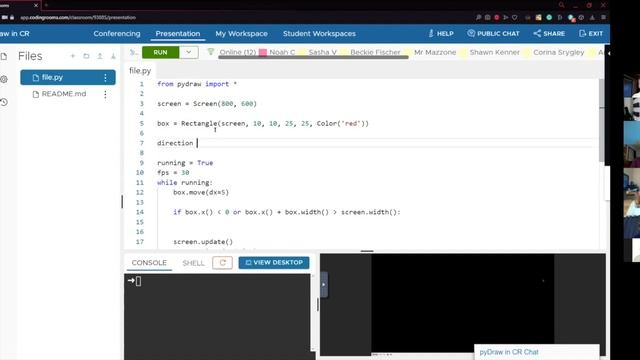Screen dimensions: 640x360
Task: Click the HELP button
Action: [441, 33]
